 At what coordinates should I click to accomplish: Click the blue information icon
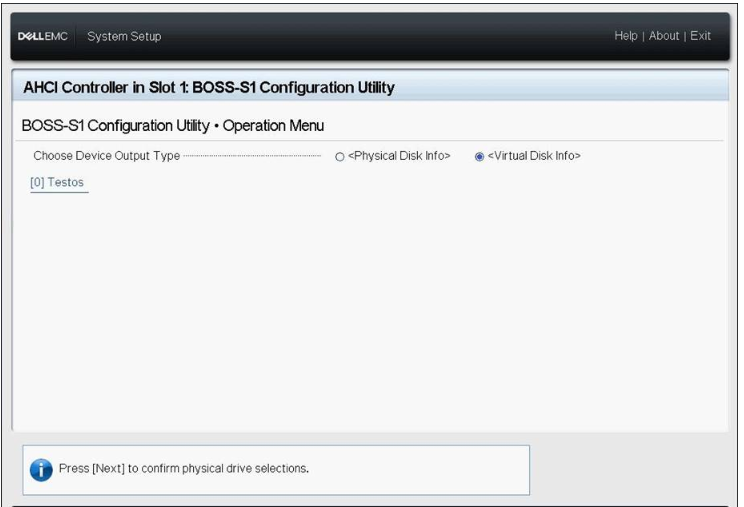41,470
